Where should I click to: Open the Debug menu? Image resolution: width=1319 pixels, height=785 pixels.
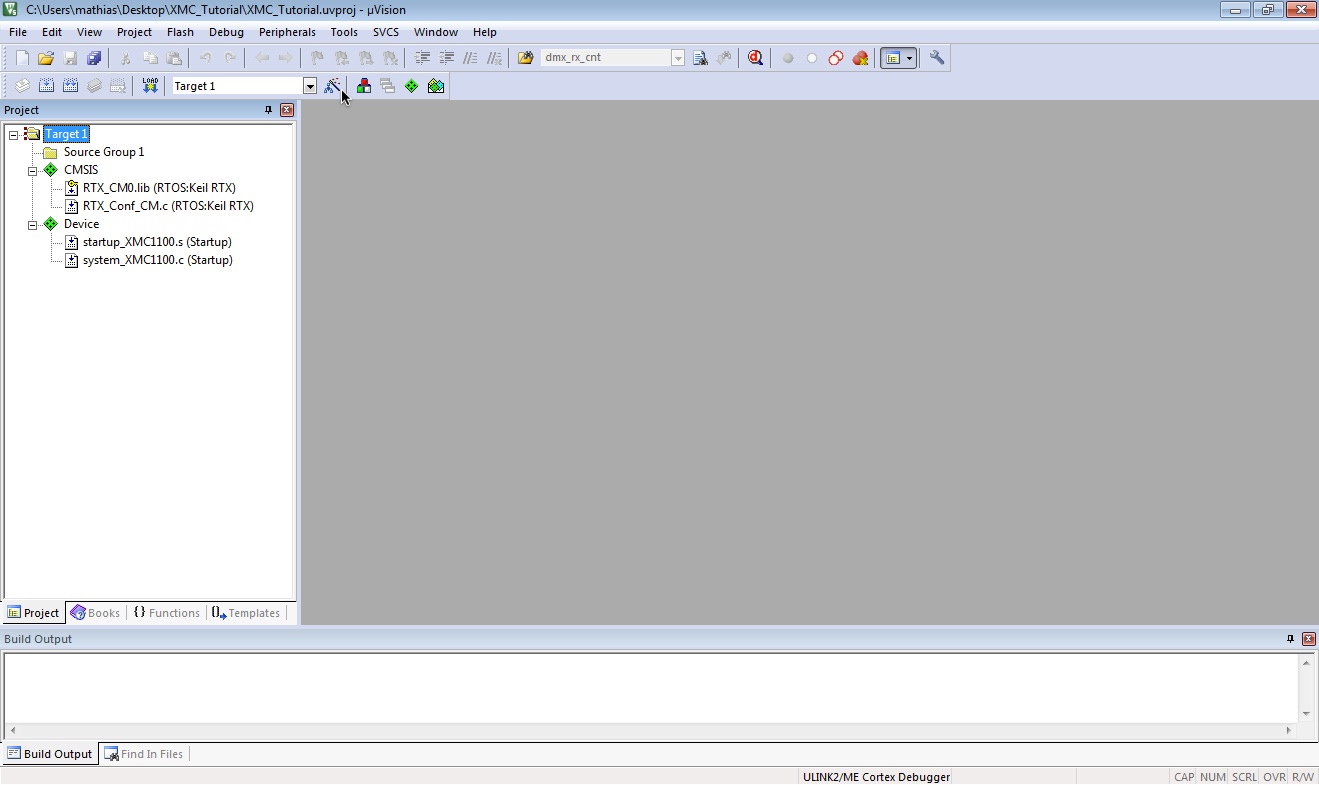click(226, 32)
